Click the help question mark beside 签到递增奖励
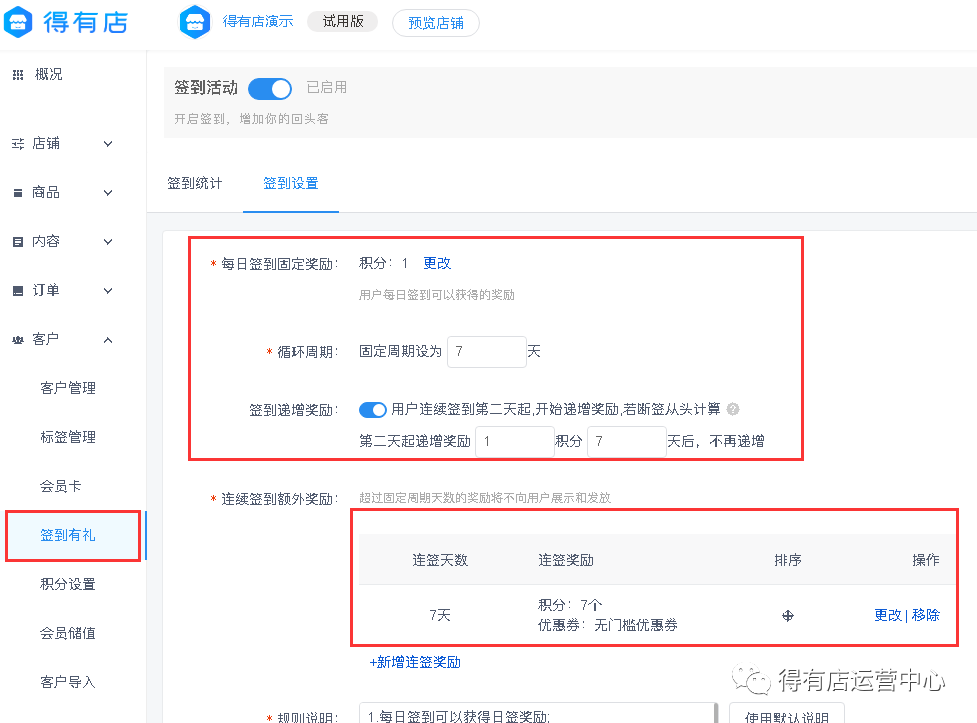This screenshot has width=977, height=723. tap(733, 409)
